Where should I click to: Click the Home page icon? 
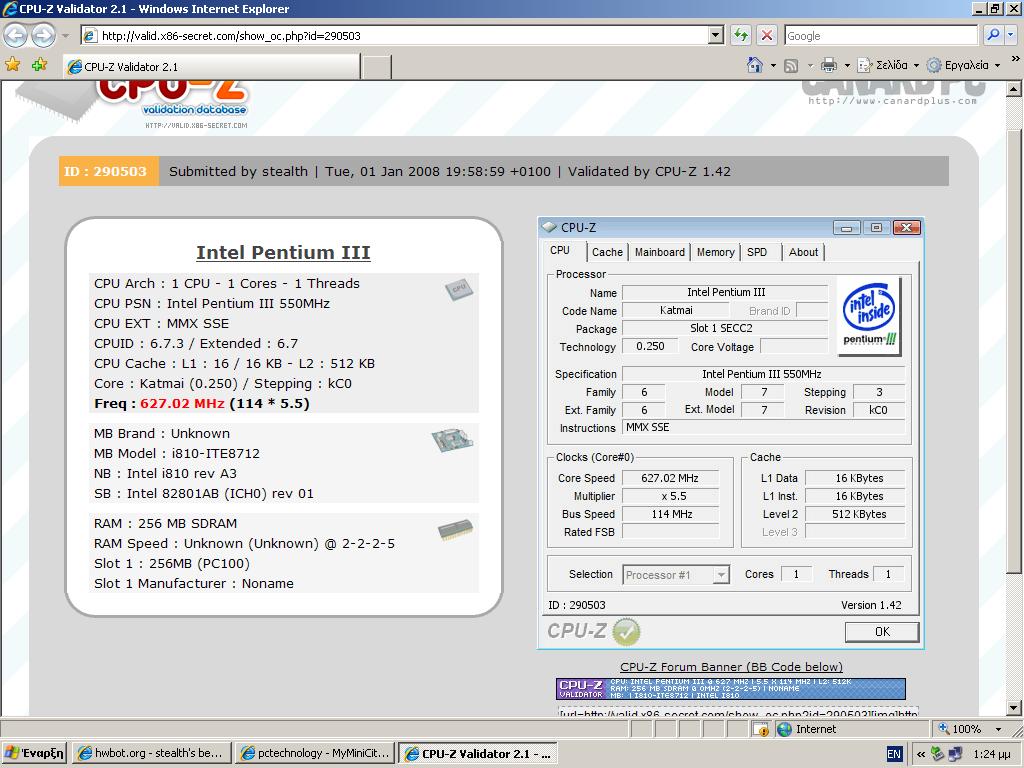[755, 65]
